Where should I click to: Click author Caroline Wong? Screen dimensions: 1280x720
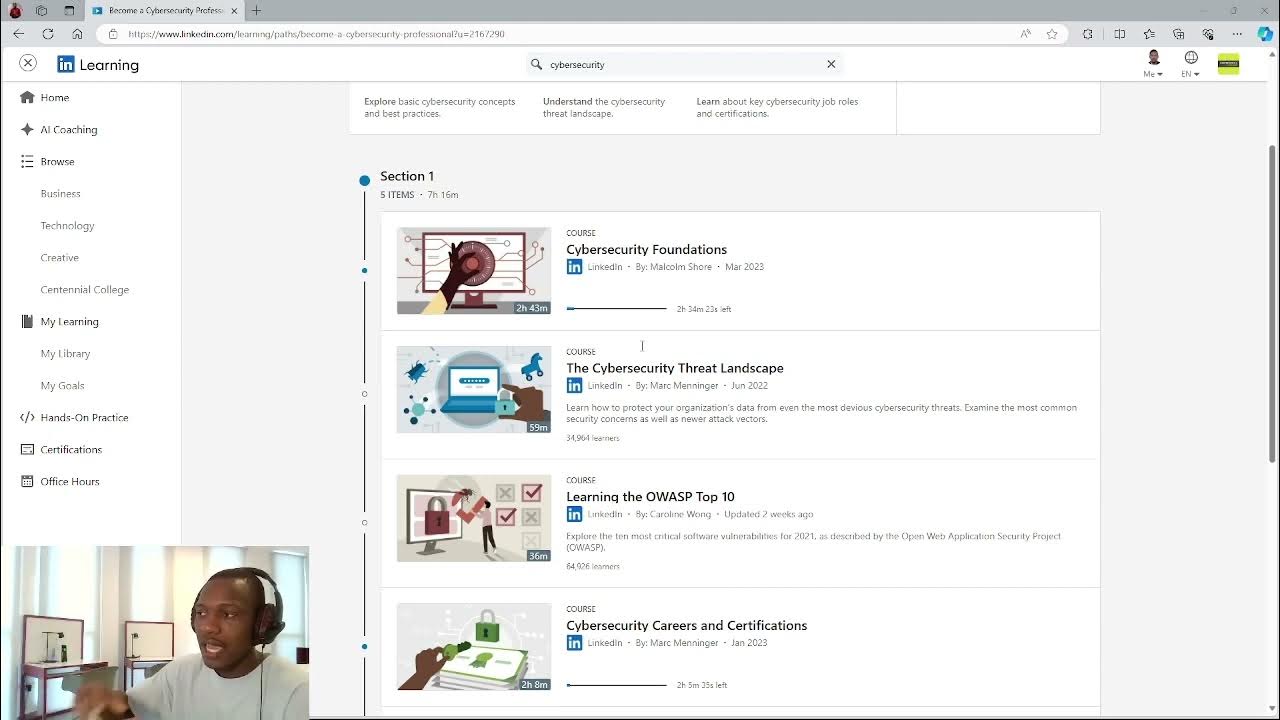(680, 514)
